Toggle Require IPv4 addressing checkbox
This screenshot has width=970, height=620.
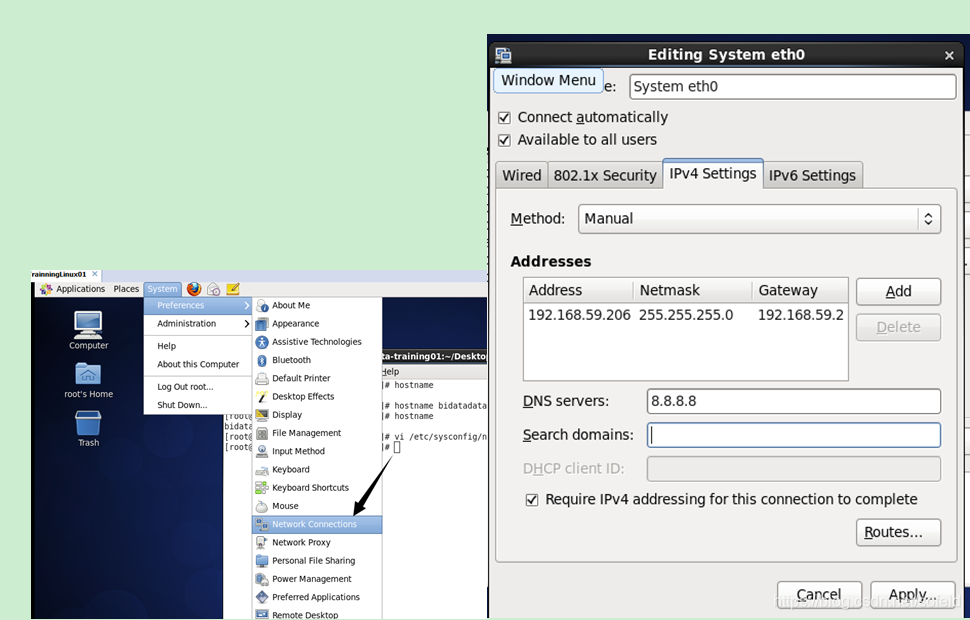[532, 500]
